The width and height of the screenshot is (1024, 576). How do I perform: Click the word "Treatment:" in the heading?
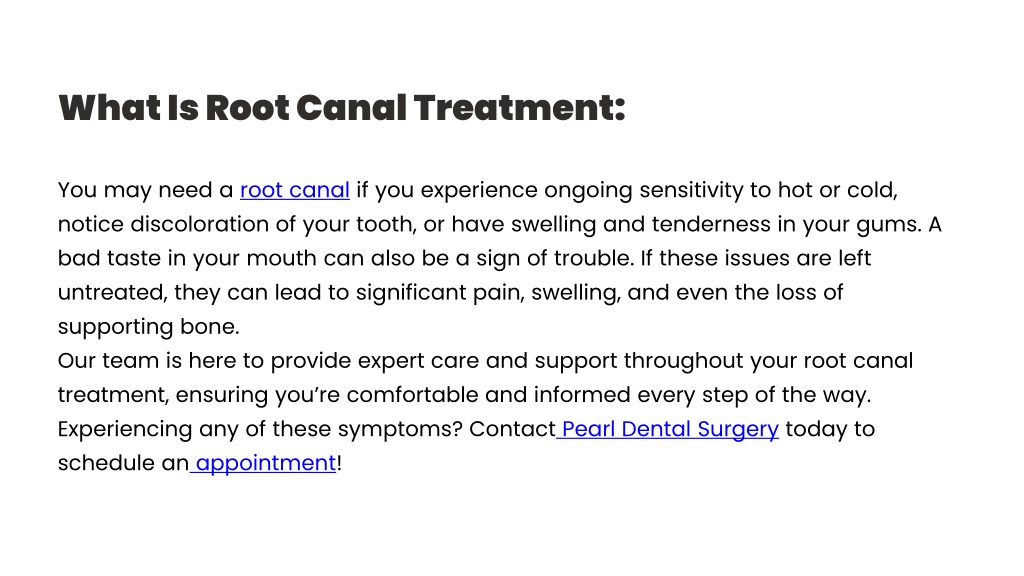[520, 108]
